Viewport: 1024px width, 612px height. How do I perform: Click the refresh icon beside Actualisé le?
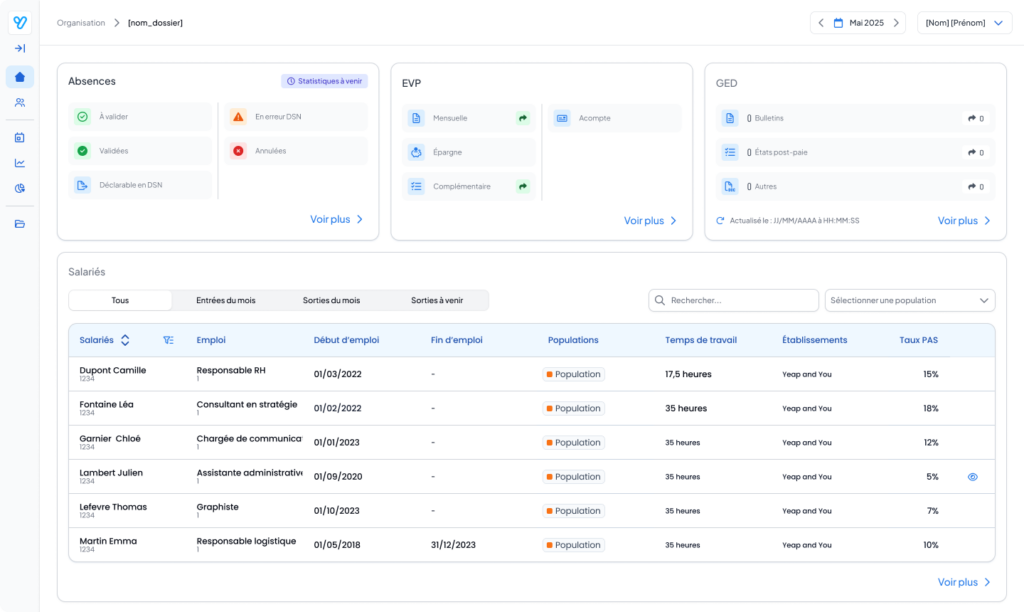click(720, 221)
